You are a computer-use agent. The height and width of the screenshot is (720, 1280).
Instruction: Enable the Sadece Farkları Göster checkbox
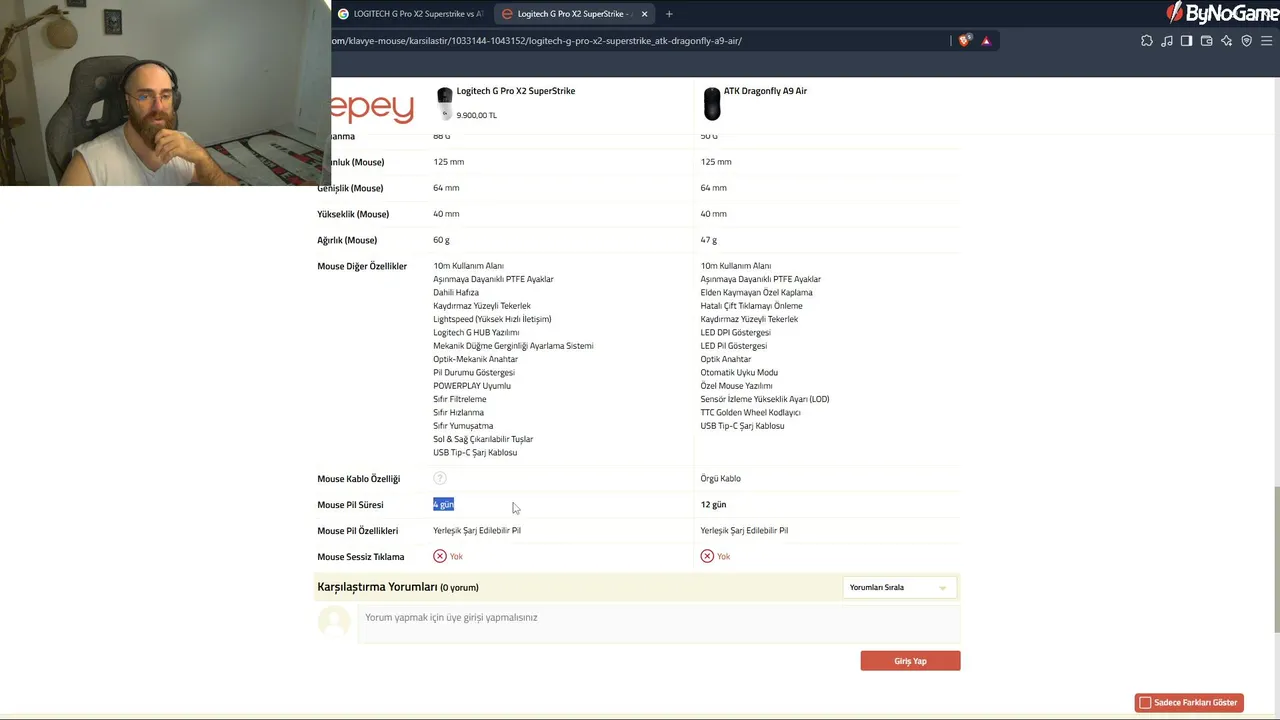coord(1146,703)
